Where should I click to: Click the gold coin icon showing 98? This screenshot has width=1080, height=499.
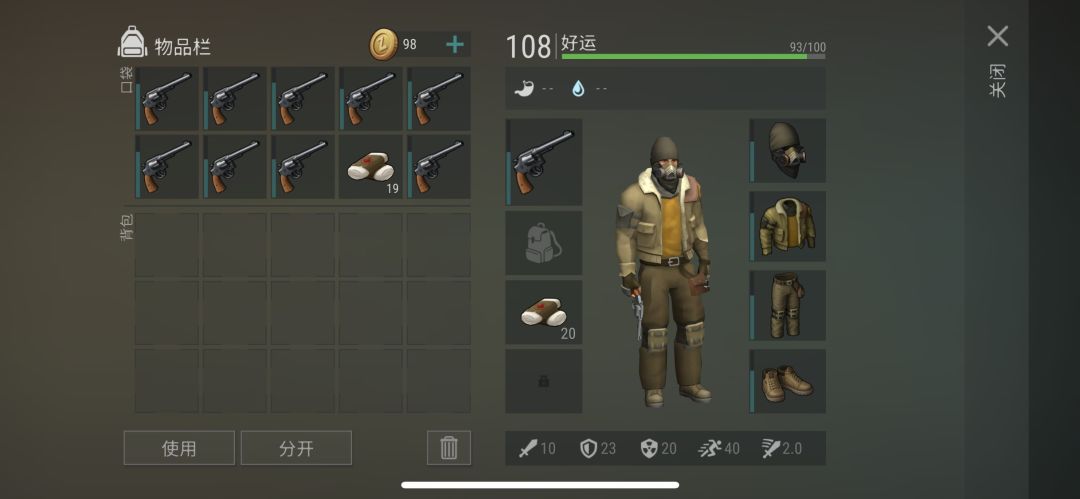coord(381,45)
